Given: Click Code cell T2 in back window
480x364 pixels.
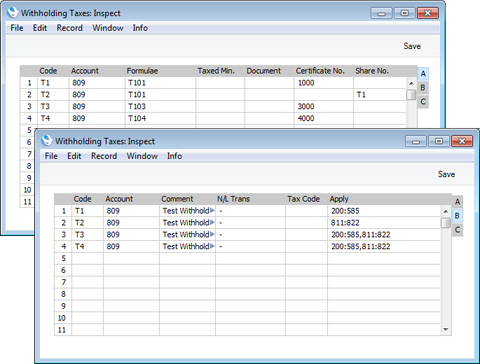Looking at the screenshot, I should [x=53, y=95].
